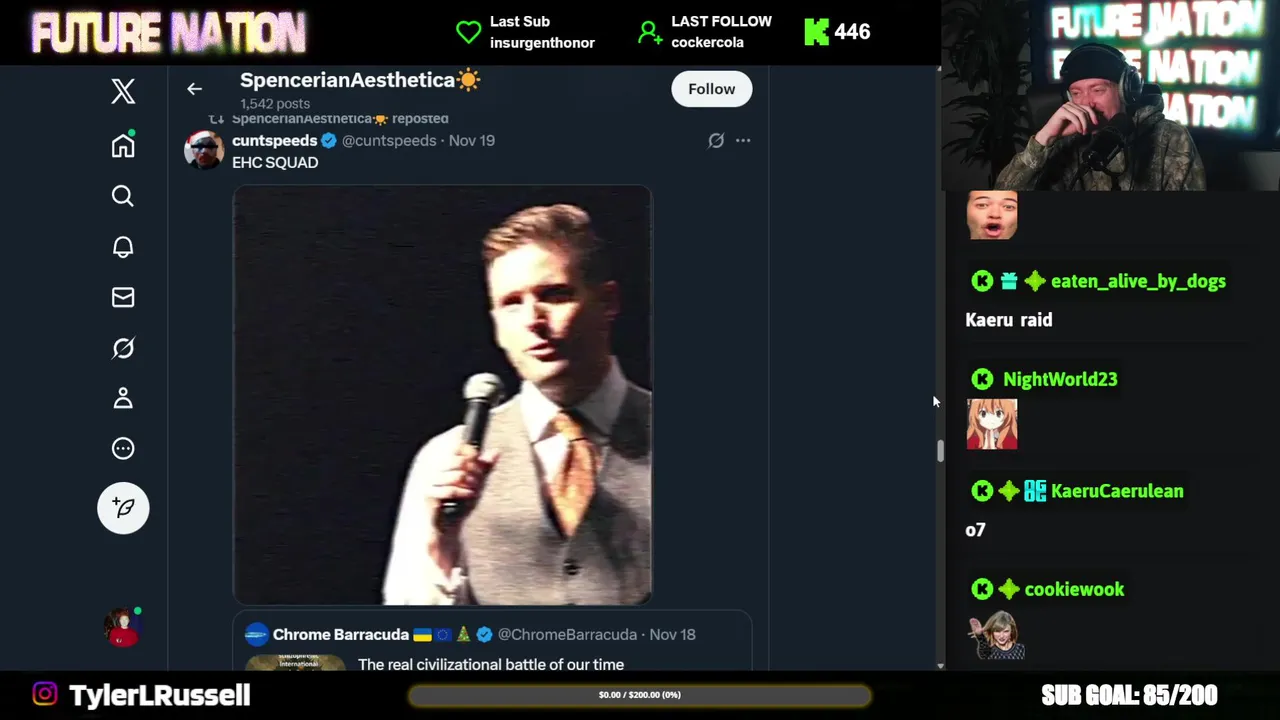Go back using the arrow icon
This screenshot has width=1280, height=720.
195,89
